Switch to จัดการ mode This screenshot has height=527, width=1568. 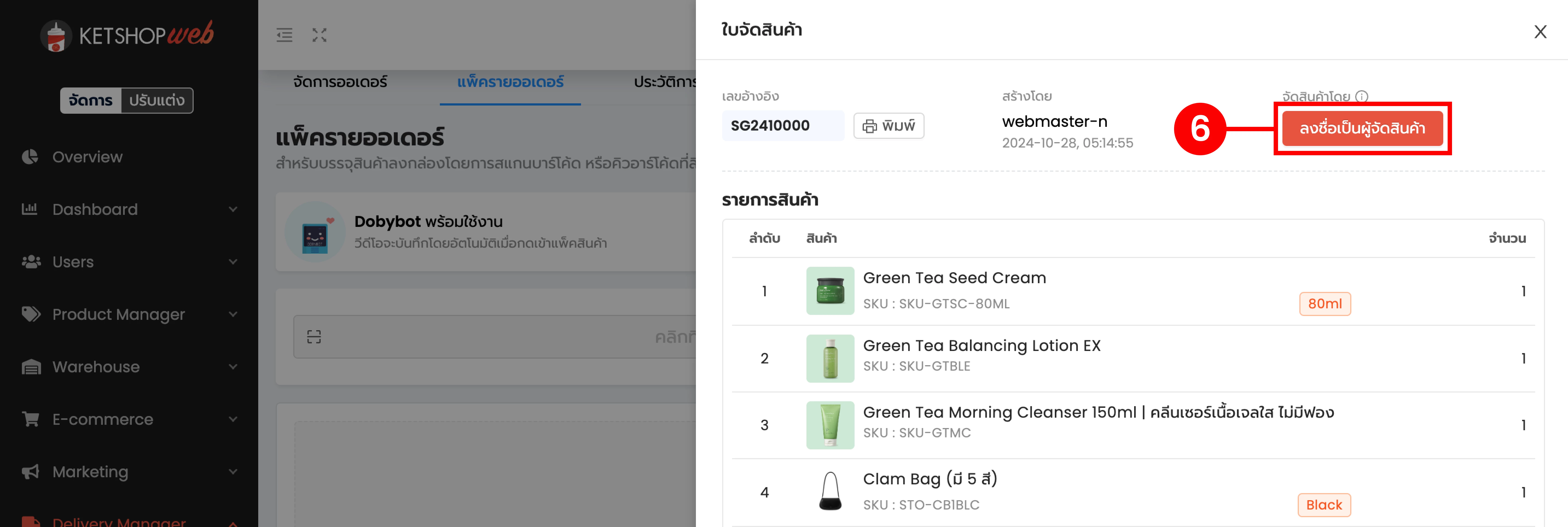91,100
